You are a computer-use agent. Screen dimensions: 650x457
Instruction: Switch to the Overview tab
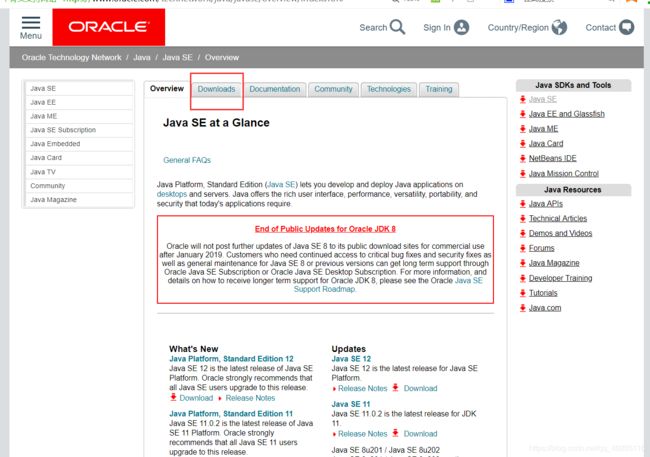pyautogui.click(x=167, y=89)
